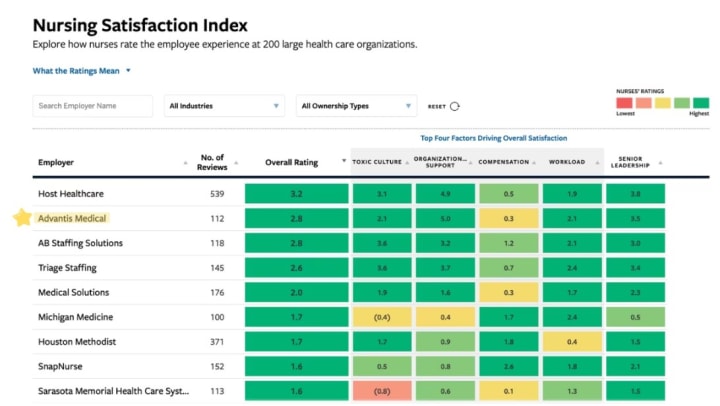Click Michigan Medicine's (0.4) toxic culture cell
This screenshot has width=720, height=406.
point(382,317)
